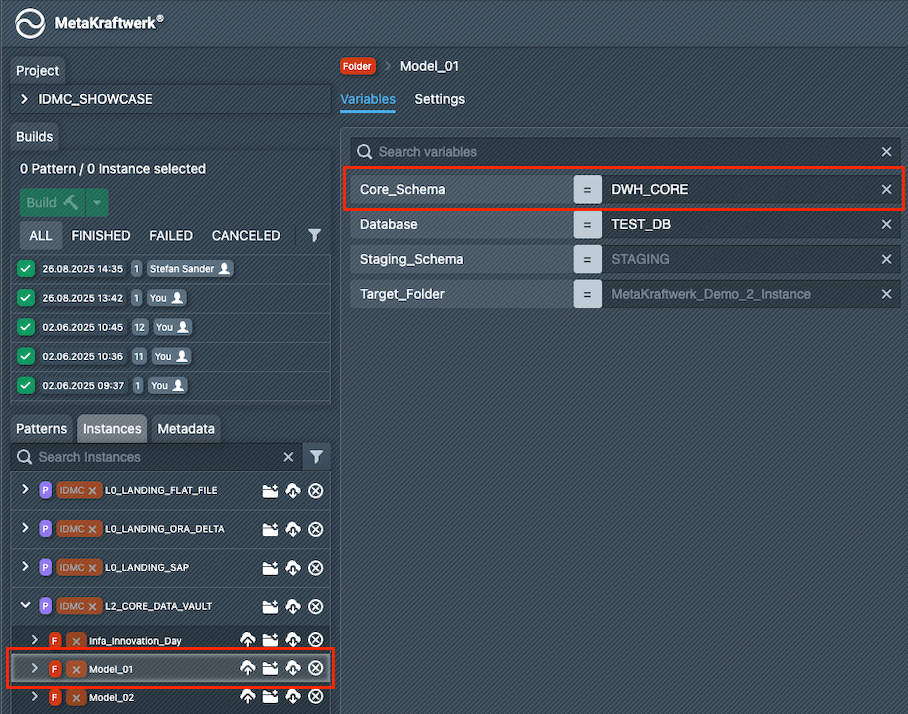This screenshot has height=714, width=908.
Task: Click the green Build button
Action: [x=52, y=203]
